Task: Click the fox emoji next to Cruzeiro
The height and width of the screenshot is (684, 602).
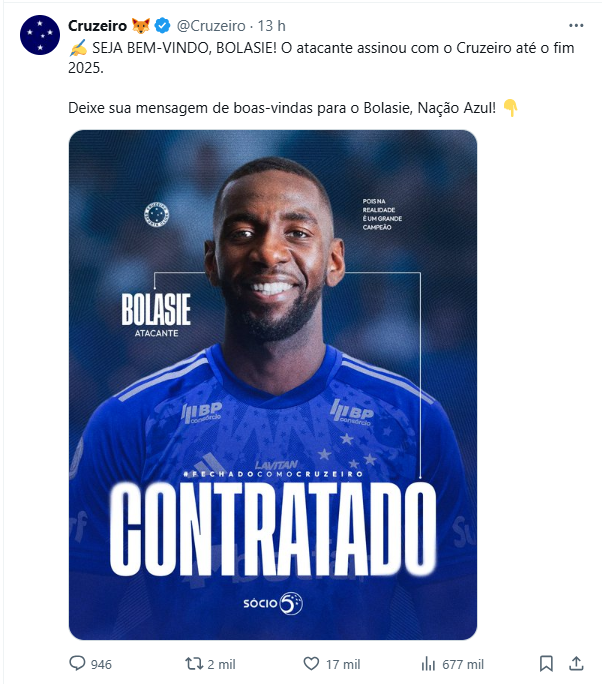Action: pyautogui.click(x=141, y=26)
